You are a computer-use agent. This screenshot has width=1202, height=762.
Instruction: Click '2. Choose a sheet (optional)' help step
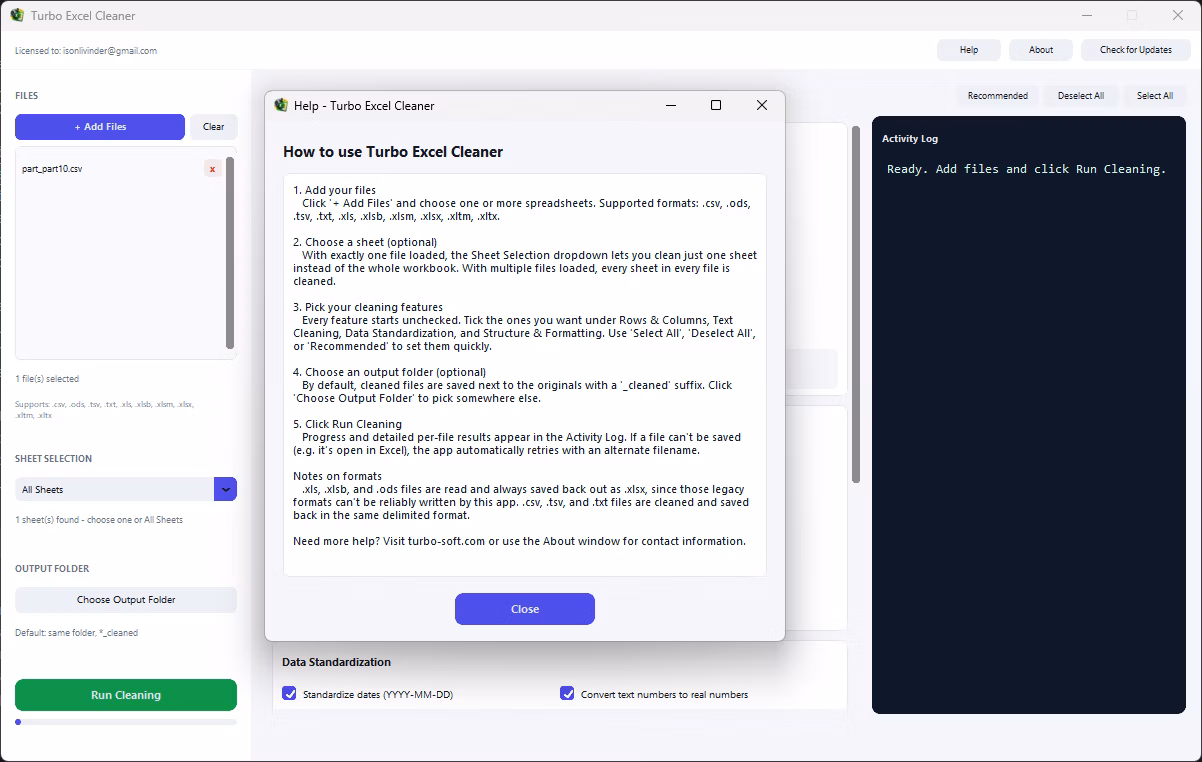(365, 242)
